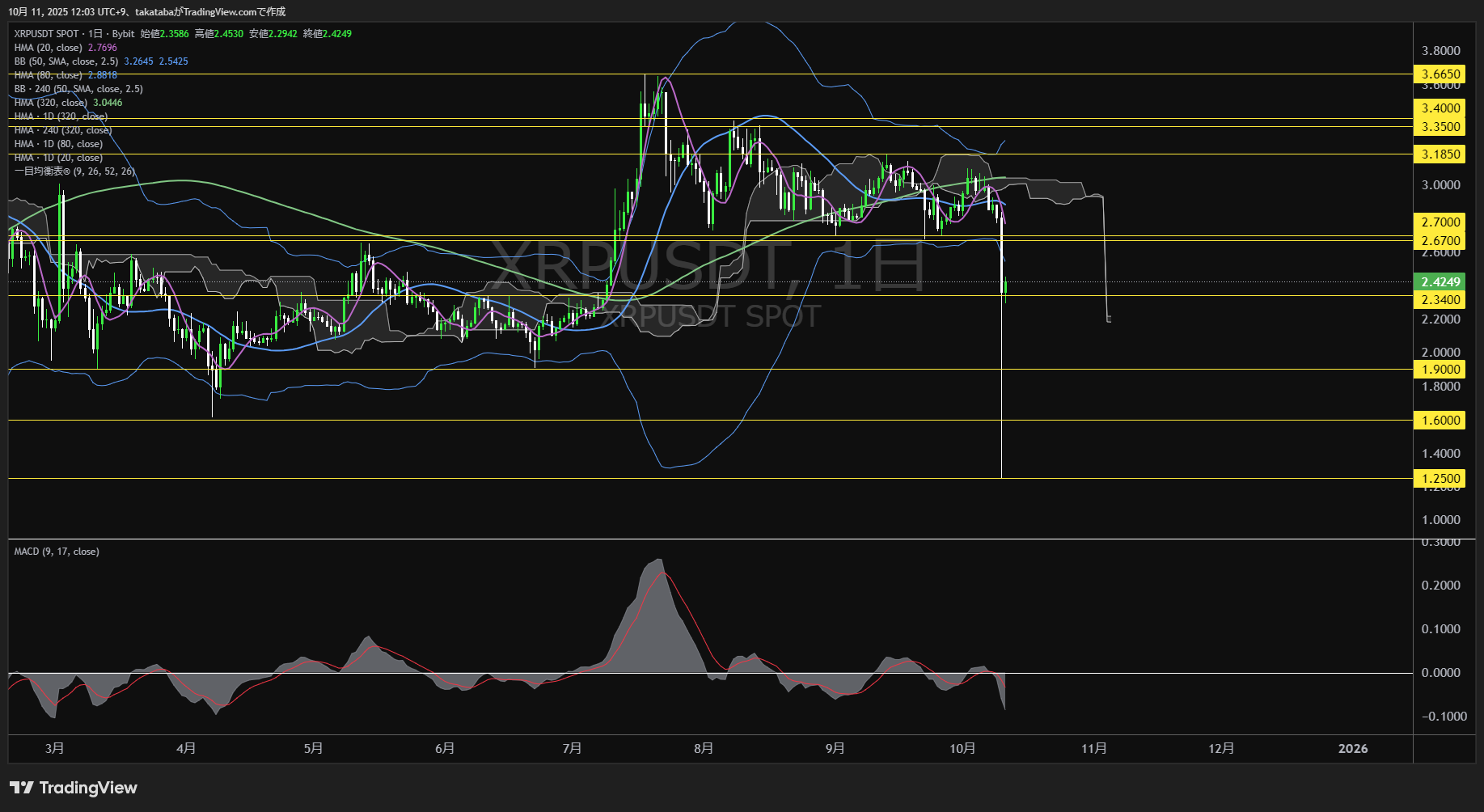Select the yellow 3.1850 price level label

(x=1440, y=154)
